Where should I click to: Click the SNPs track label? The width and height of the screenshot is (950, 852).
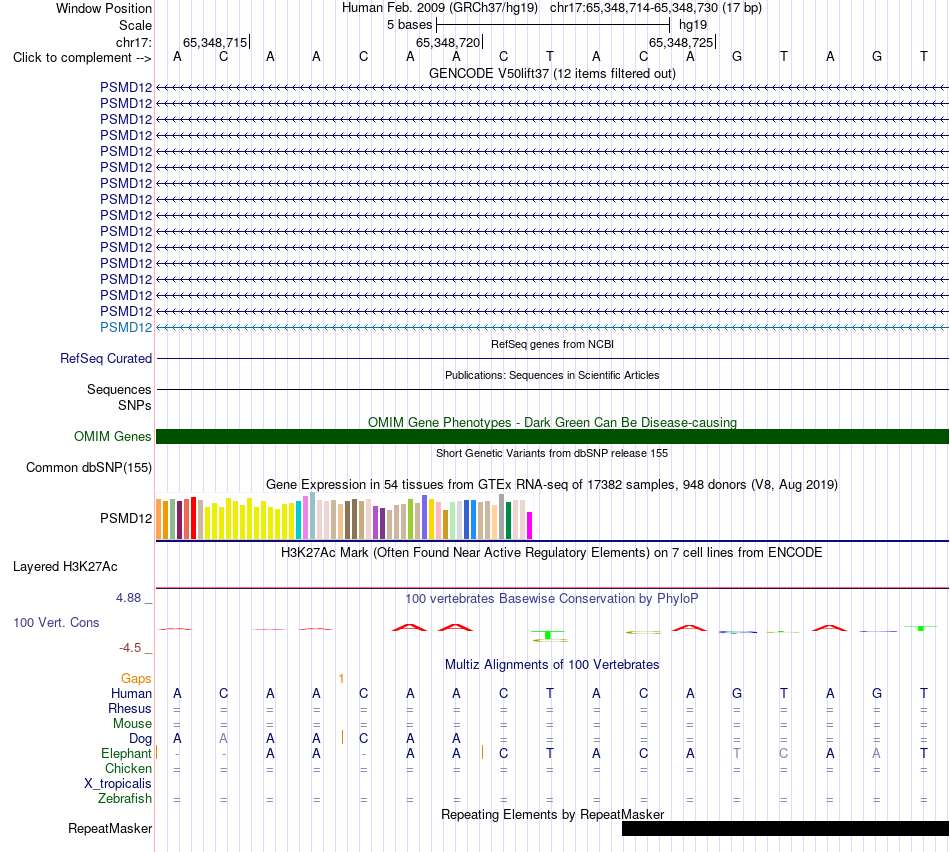(x=135, y=405)
